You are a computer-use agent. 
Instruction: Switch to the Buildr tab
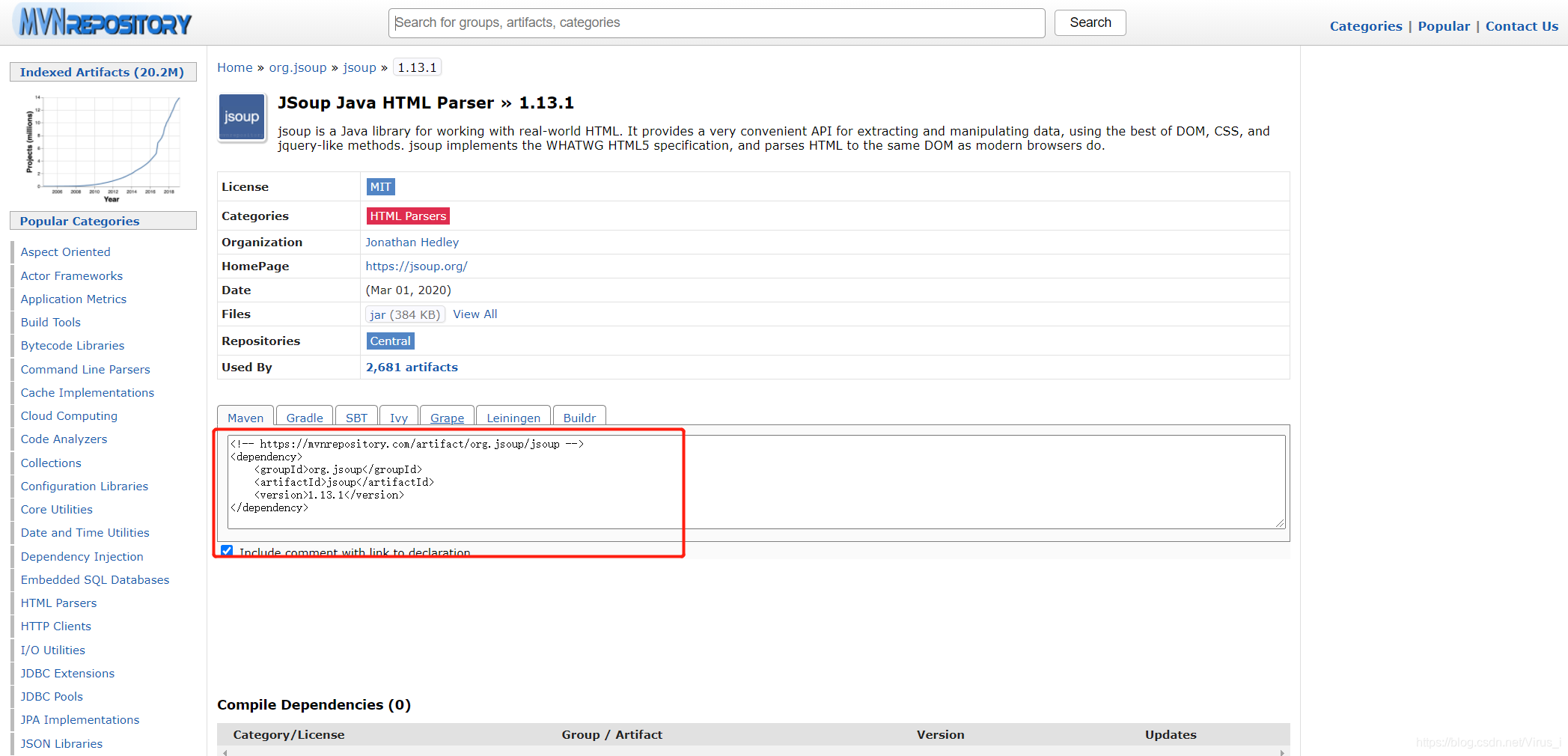(579, 417)
